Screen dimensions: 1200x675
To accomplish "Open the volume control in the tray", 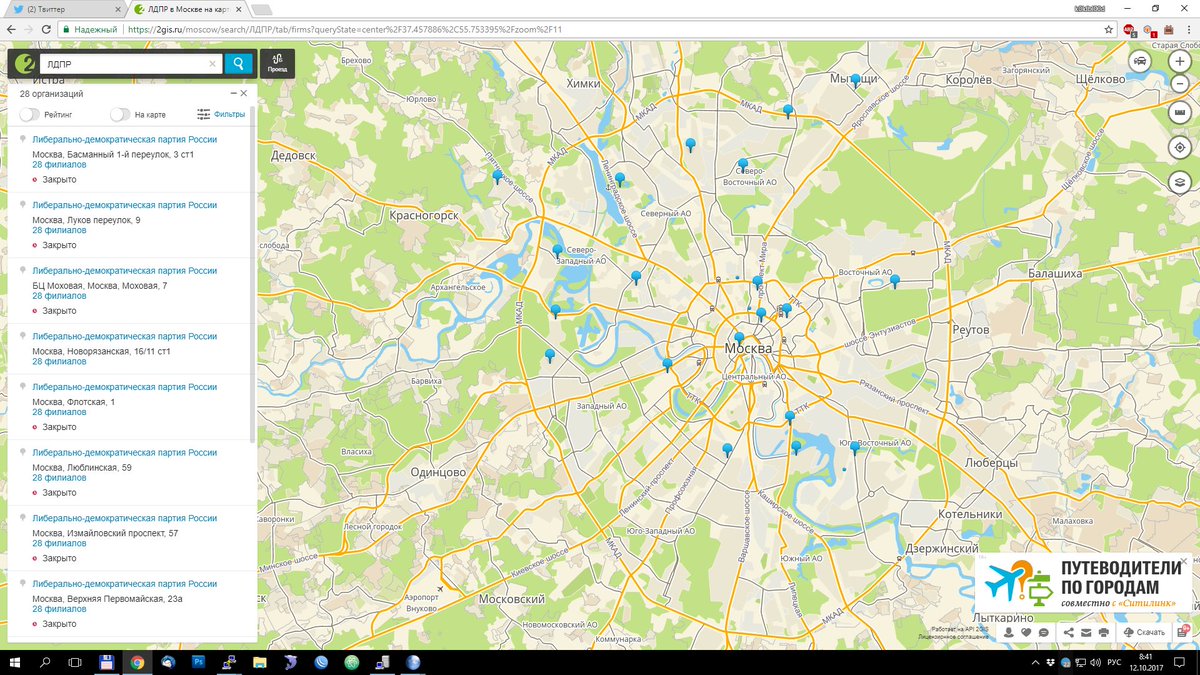I will tap(1095, 662).
